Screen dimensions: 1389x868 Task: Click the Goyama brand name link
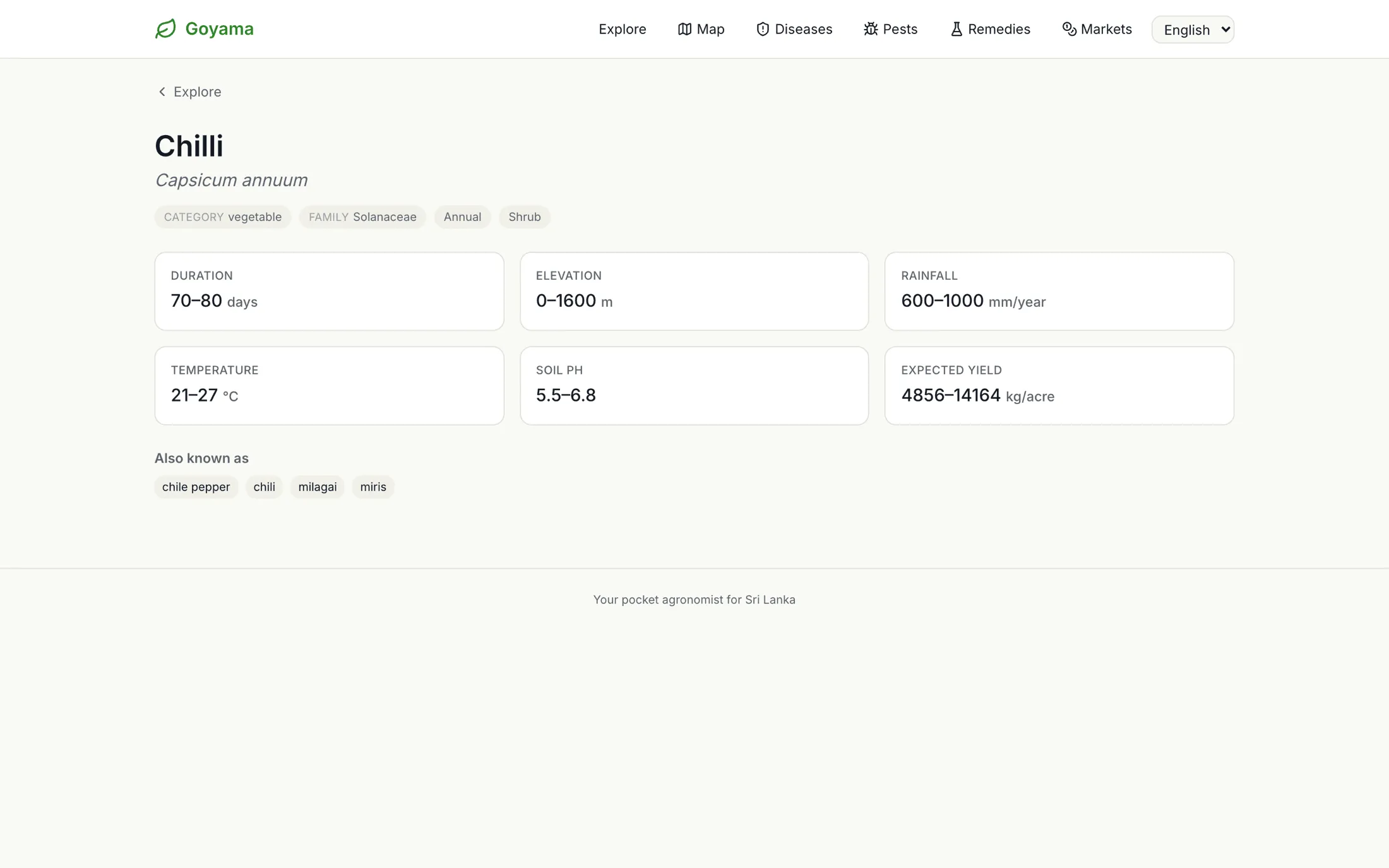tap(219, 29)
